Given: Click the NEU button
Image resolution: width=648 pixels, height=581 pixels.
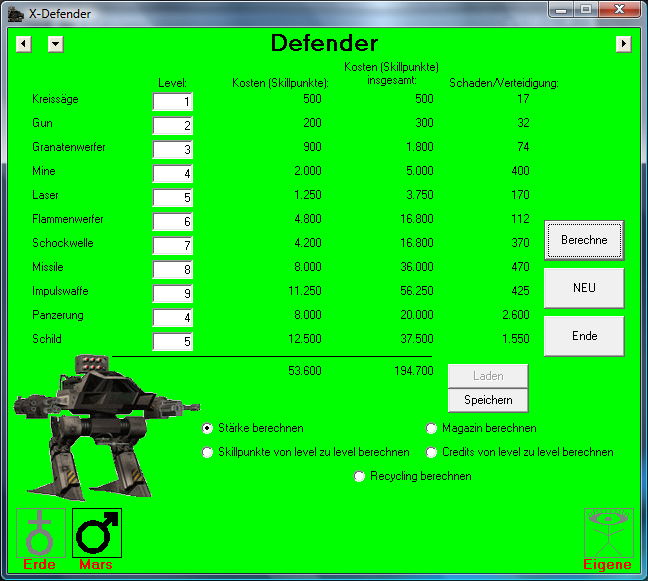Looking at the screenshot, I should [584, 288].
